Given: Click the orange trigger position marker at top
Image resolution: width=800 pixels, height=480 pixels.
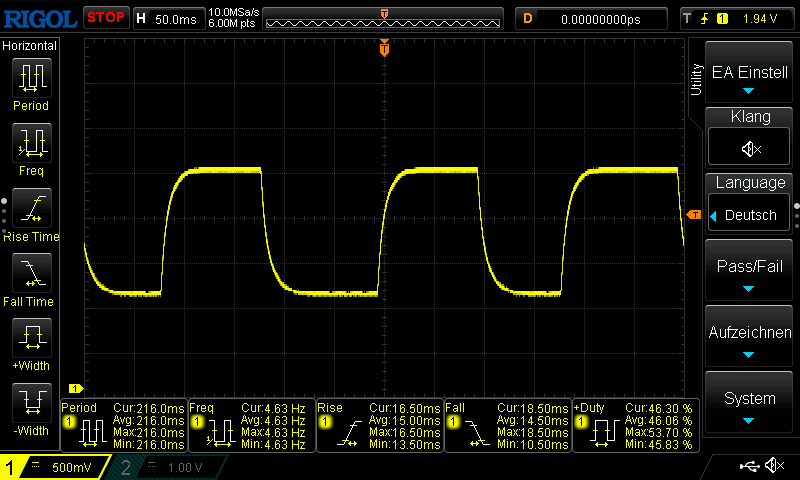Looking at the screenshot, I should tap(384, 48).
